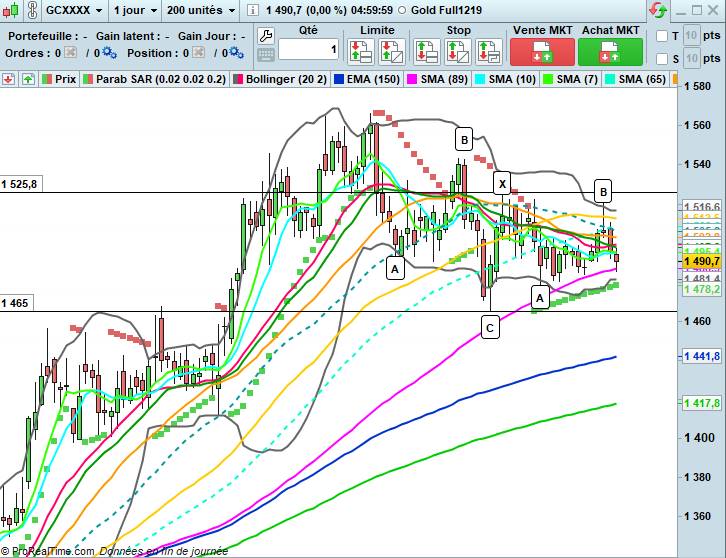Image resolution: width=726 pixels, height=558 pixels.
Task: Click the green up-arrow indicator icon
Action: [28, 79]
